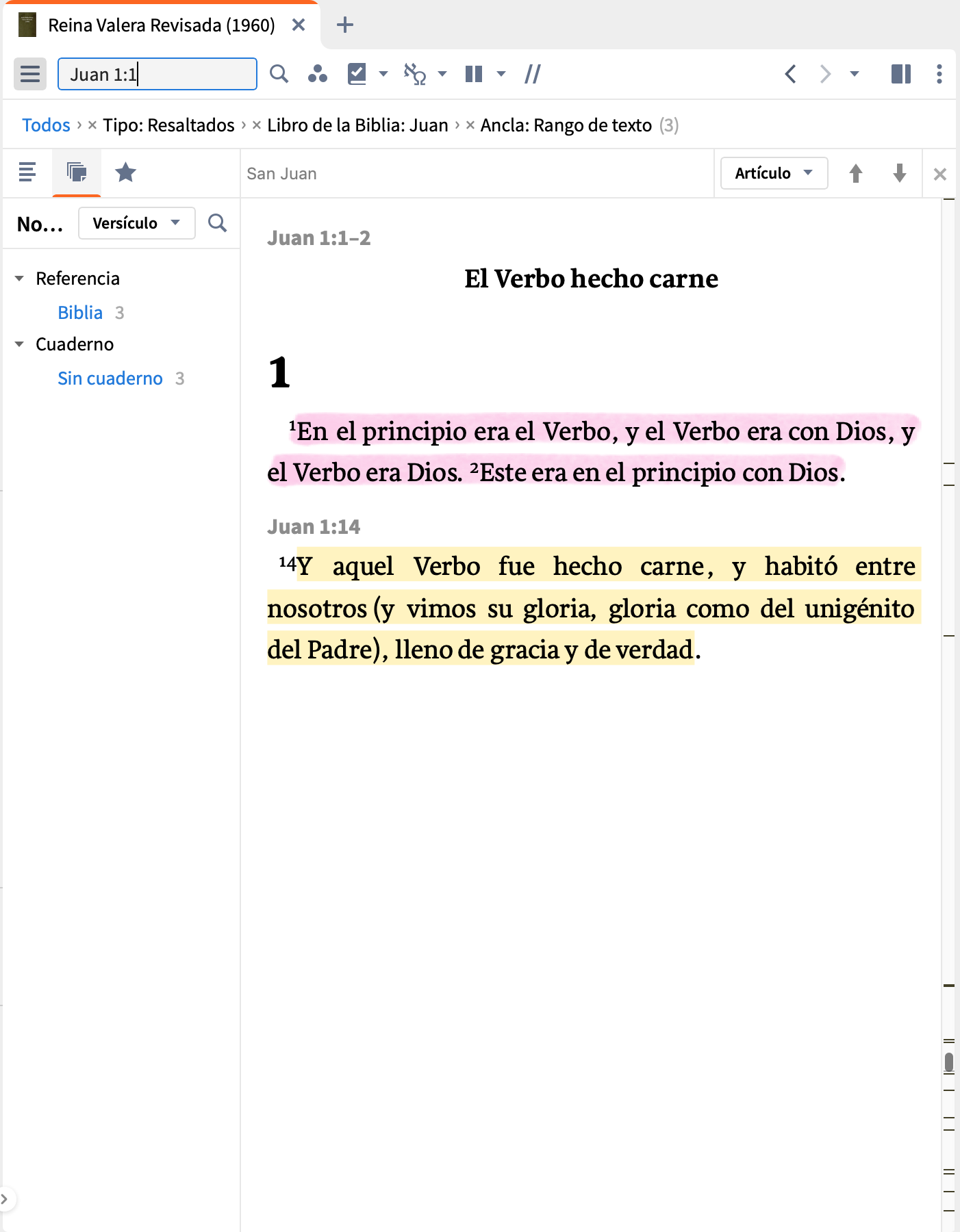Click the parallel resources slashes icon
Screen dimensions: 960x1232
click(533, 74)
